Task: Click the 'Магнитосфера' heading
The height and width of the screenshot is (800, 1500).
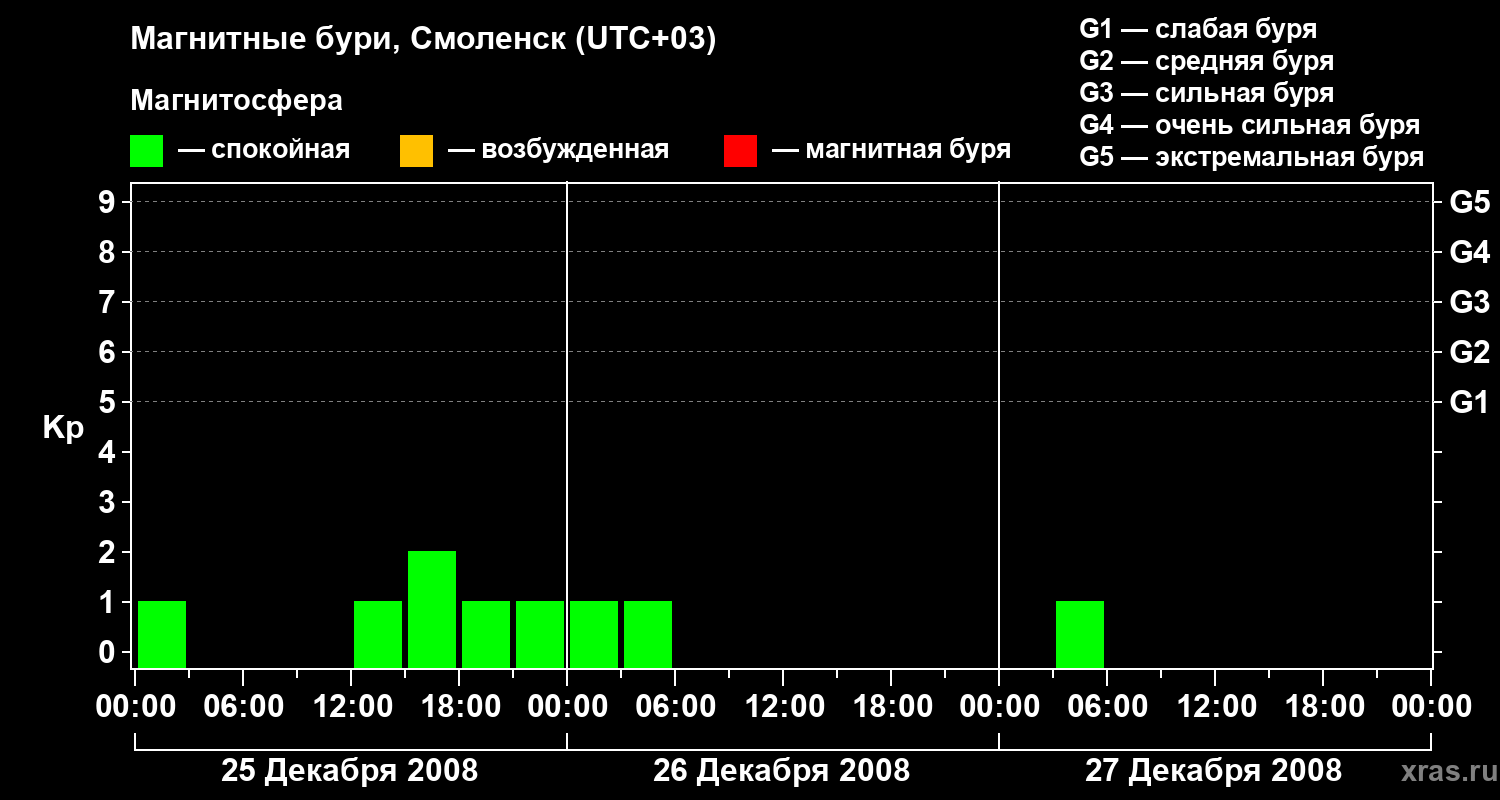Action: [x=237, y=101]
